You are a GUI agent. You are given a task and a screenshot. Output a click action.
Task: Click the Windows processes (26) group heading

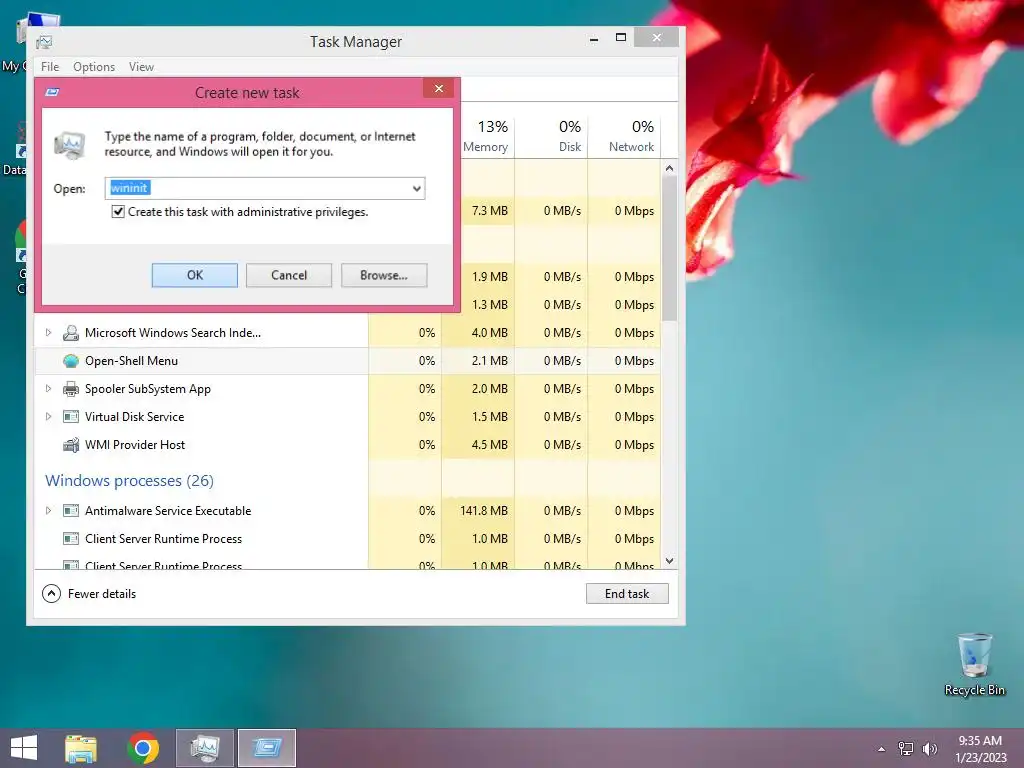coord(129,481)
